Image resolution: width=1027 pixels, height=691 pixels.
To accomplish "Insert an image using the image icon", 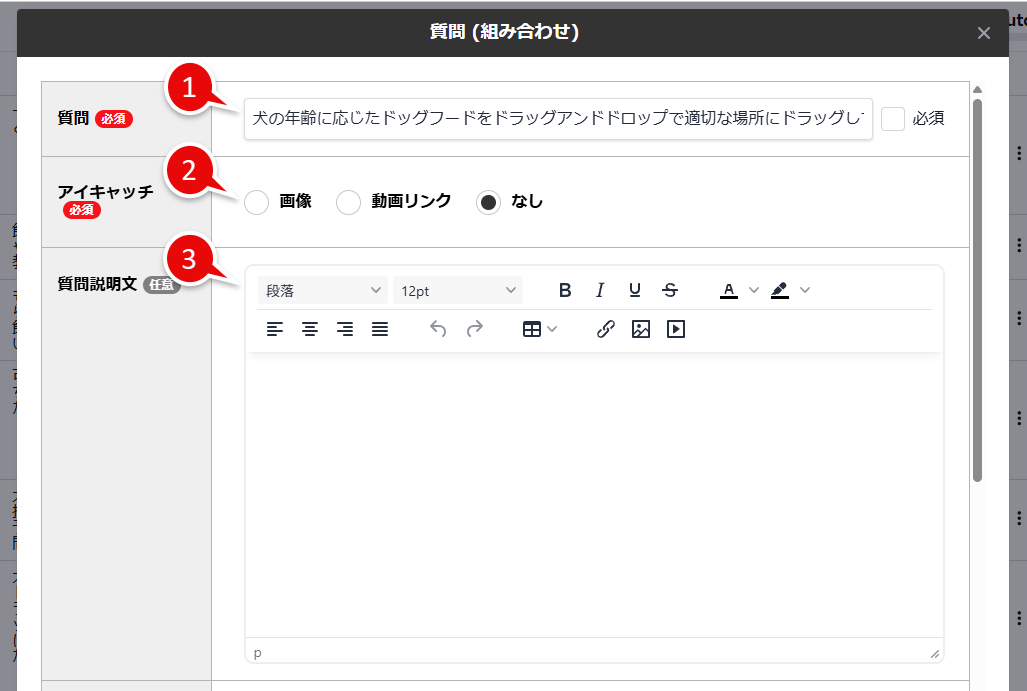I will coord(640,328).
